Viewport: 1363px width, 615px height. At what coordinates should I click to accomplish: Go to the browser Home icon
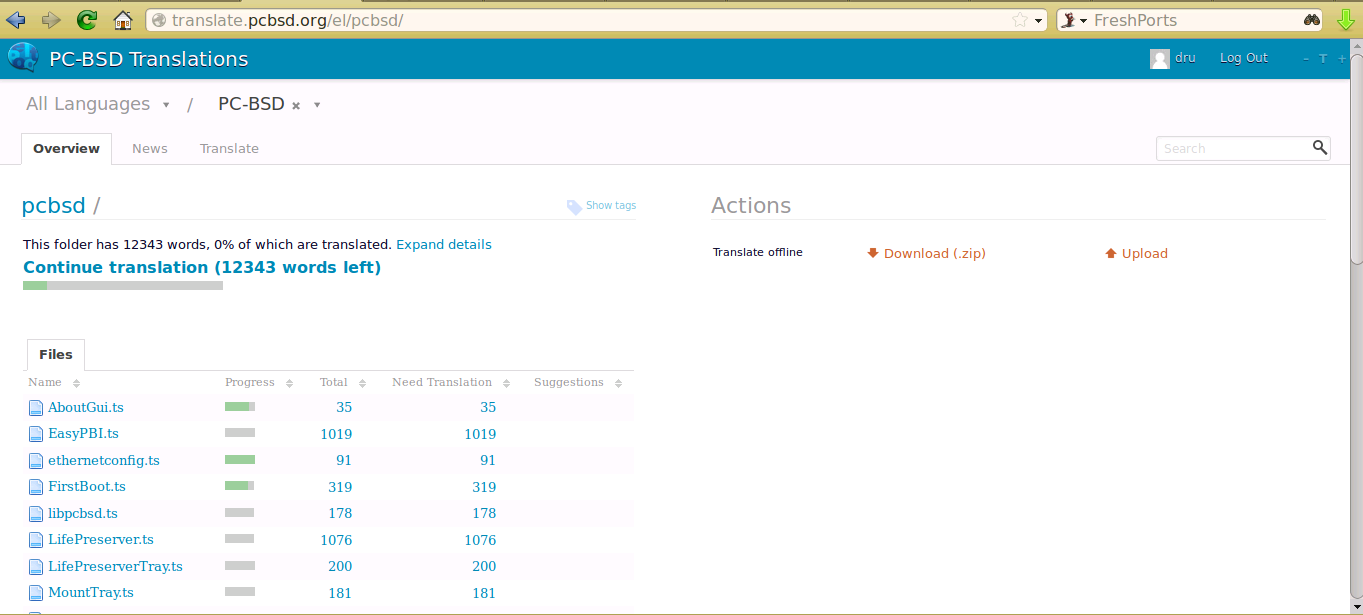pyautogui.click(x=123, y=19)
